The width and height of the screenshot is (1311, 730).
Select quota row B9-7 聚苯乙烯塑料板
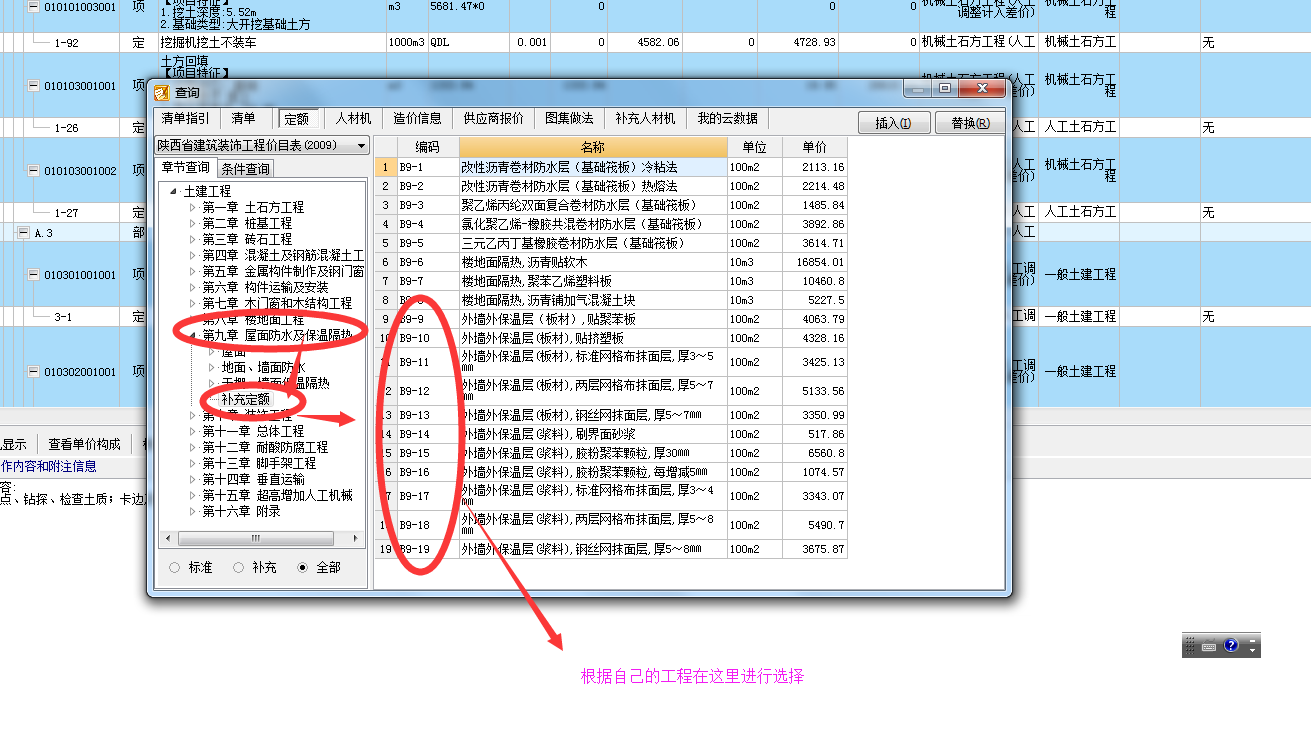pos(611,281)
